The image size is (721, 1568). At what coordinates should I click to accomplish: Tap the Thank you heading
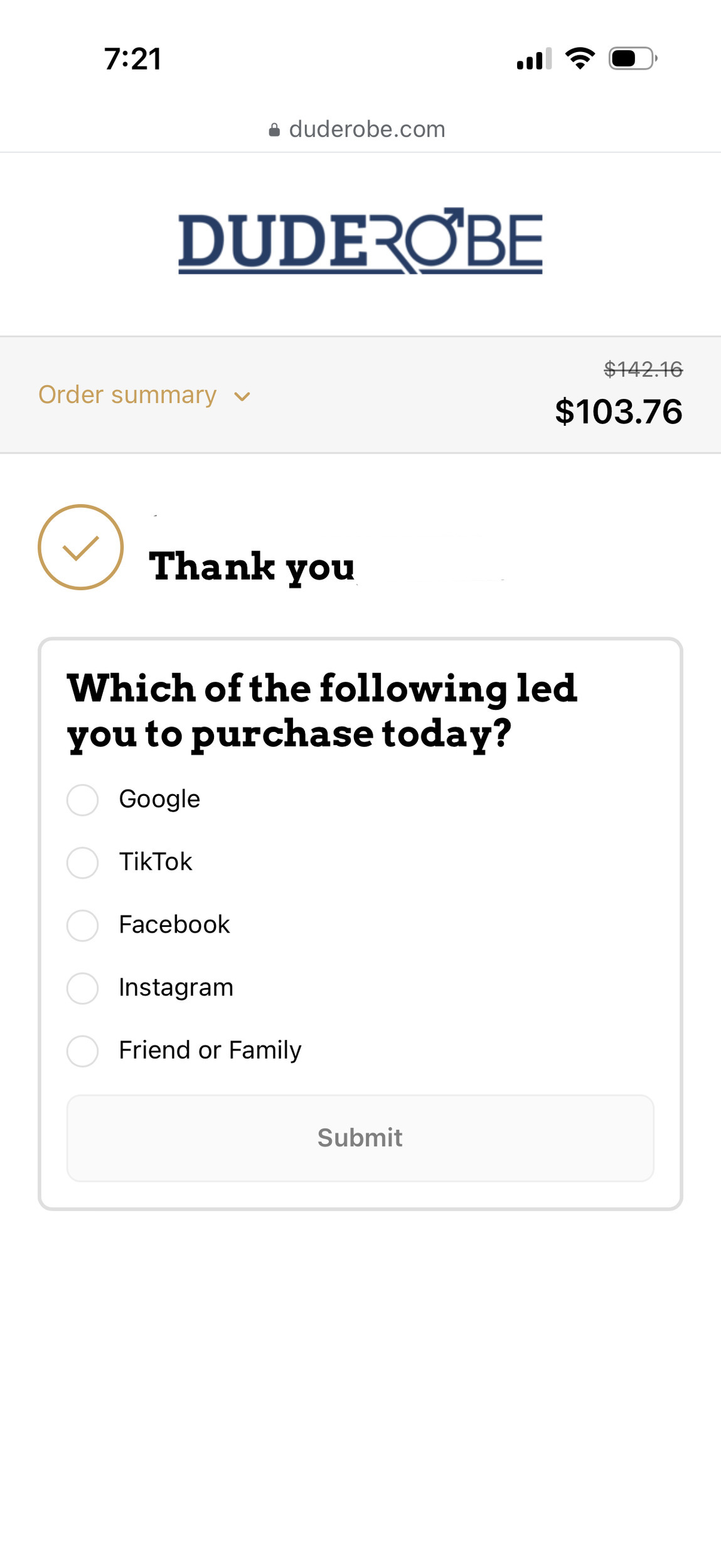pos(252,566)
